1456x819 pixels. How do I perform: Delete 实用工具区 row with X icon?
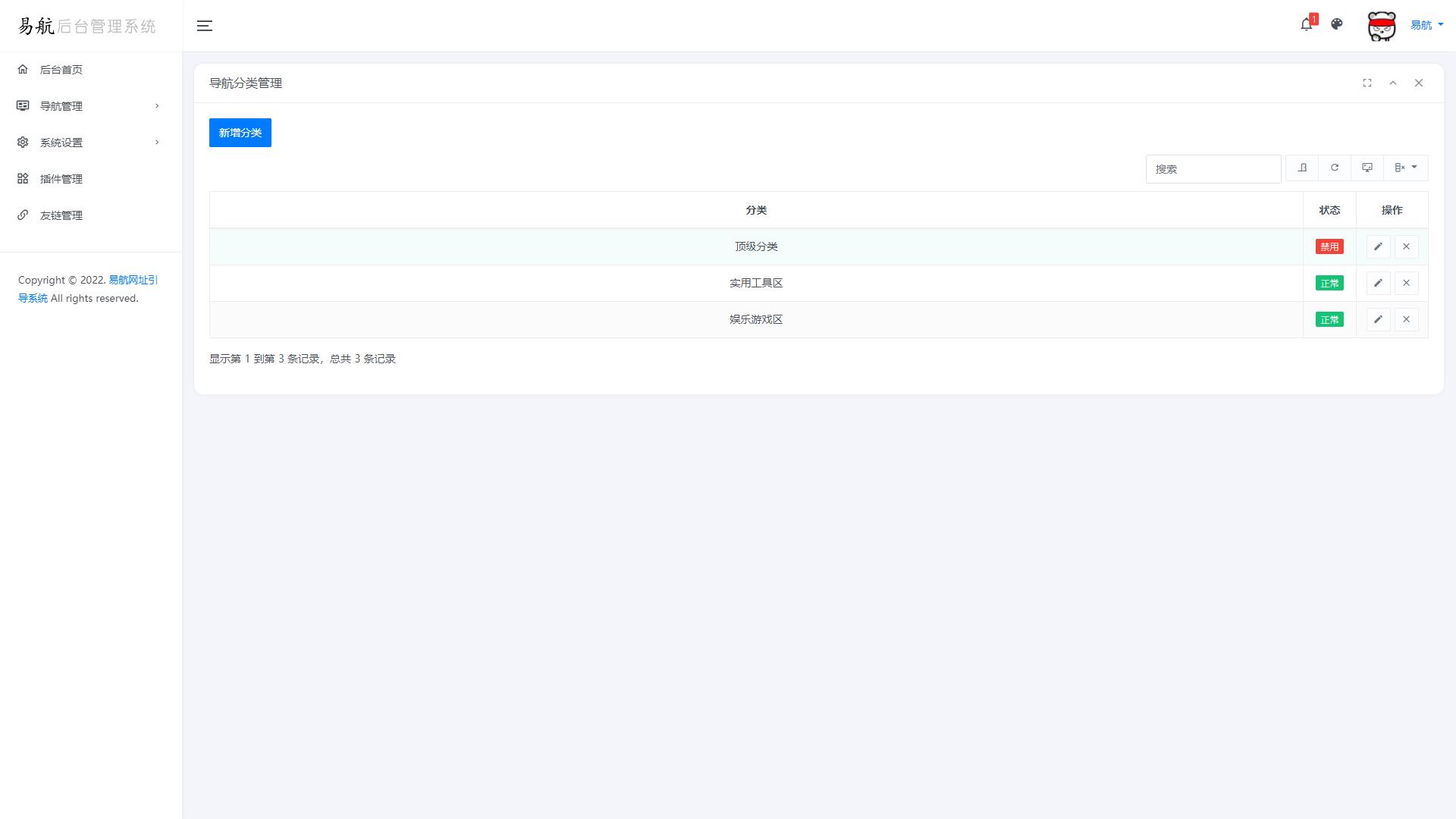pos(1406,283)
